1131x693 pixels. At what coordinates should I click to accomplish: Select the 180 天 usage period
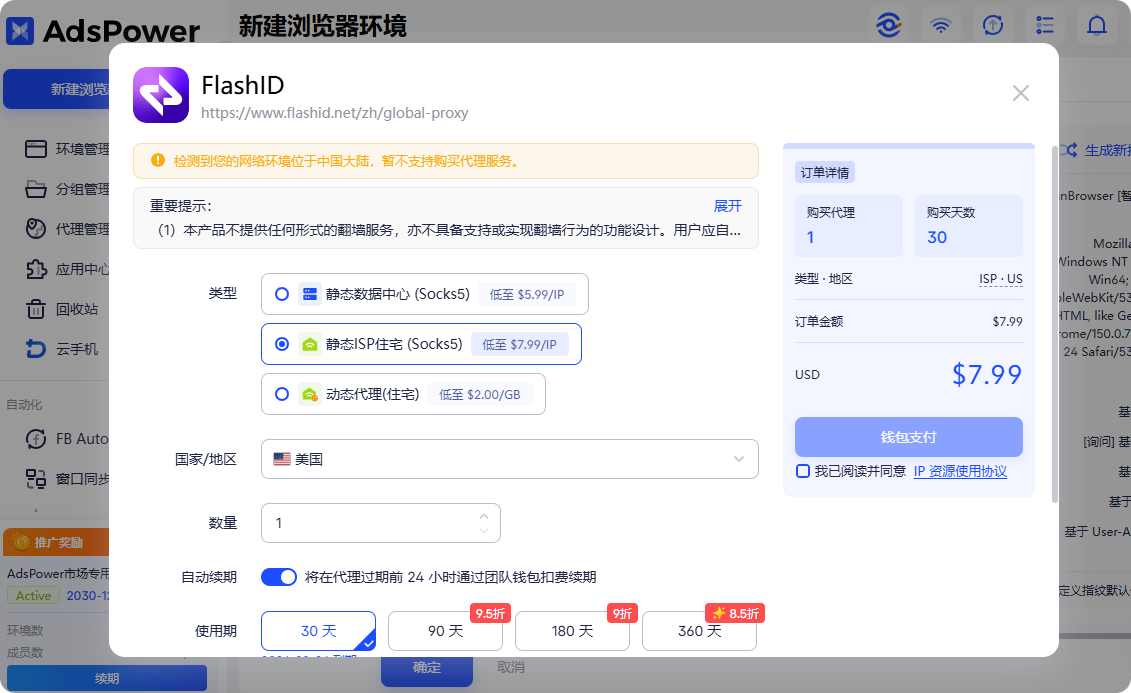click(572, 631)
